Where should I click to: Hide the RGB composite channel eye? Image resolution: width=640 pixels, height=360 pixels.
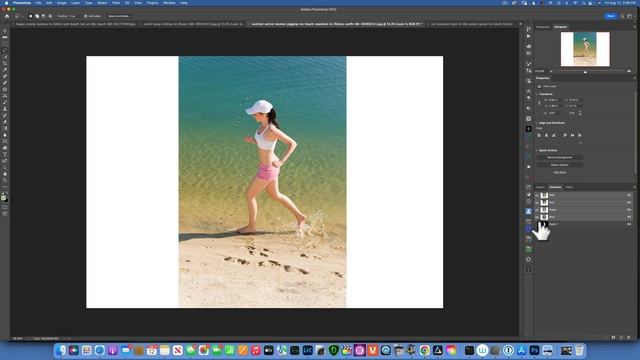pyautogui.click(x=537, y=195)
